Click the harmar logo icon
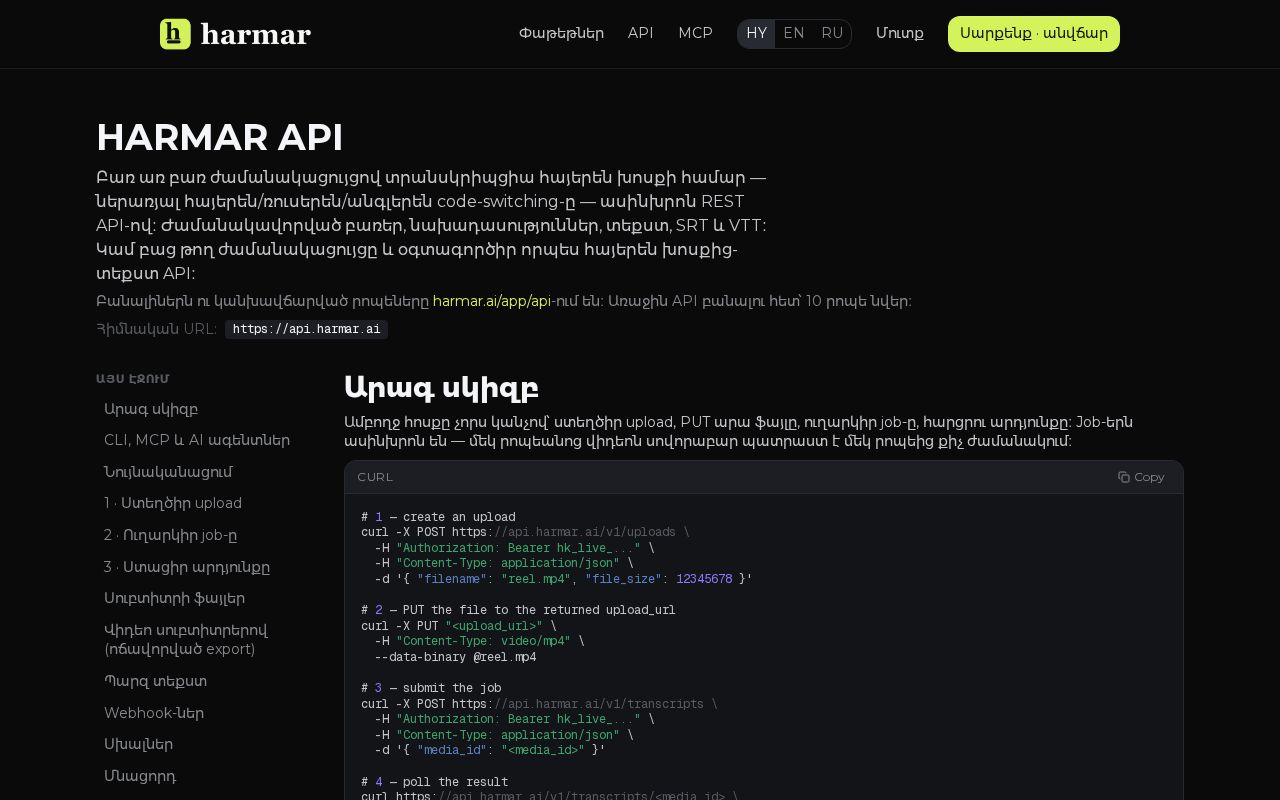The width and height of the screenshot is (1280, 800). coord(175,34)
